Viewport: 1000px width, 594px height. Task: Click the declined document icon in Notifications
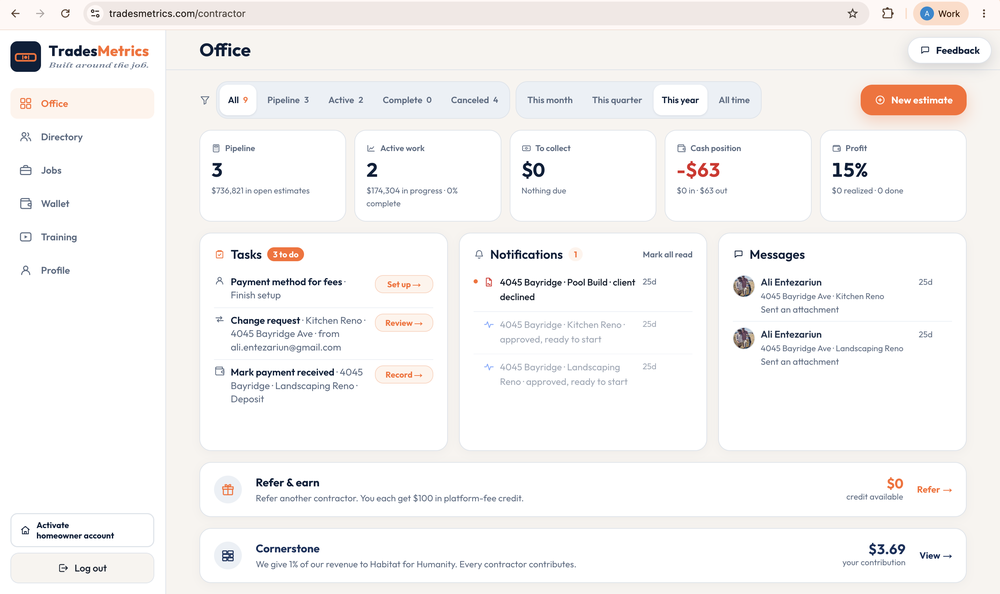point(489,282)
